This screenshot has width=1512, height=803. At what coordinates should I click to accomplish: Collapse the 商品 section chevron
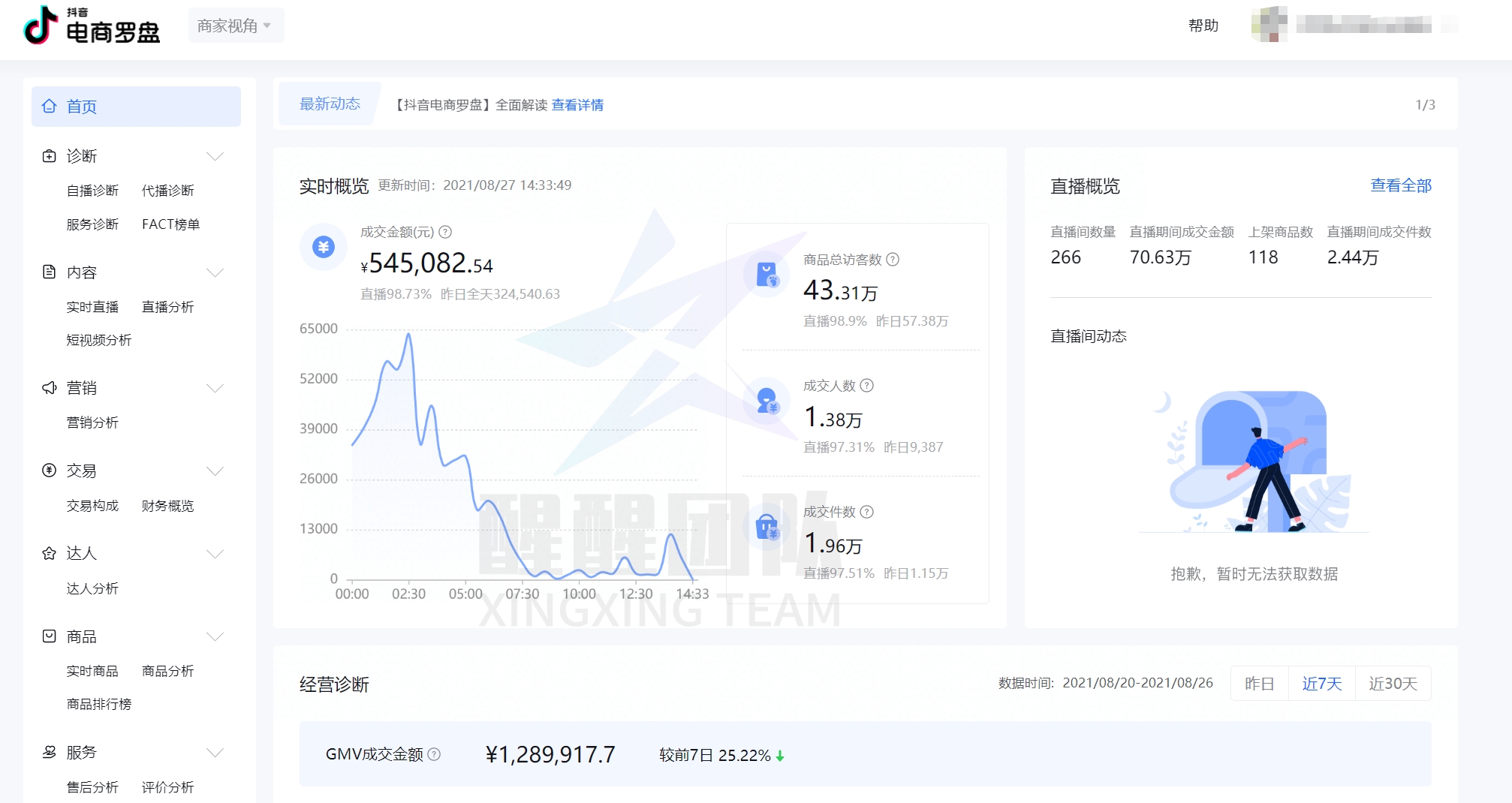pyautogui.click(x=216, y=636)
